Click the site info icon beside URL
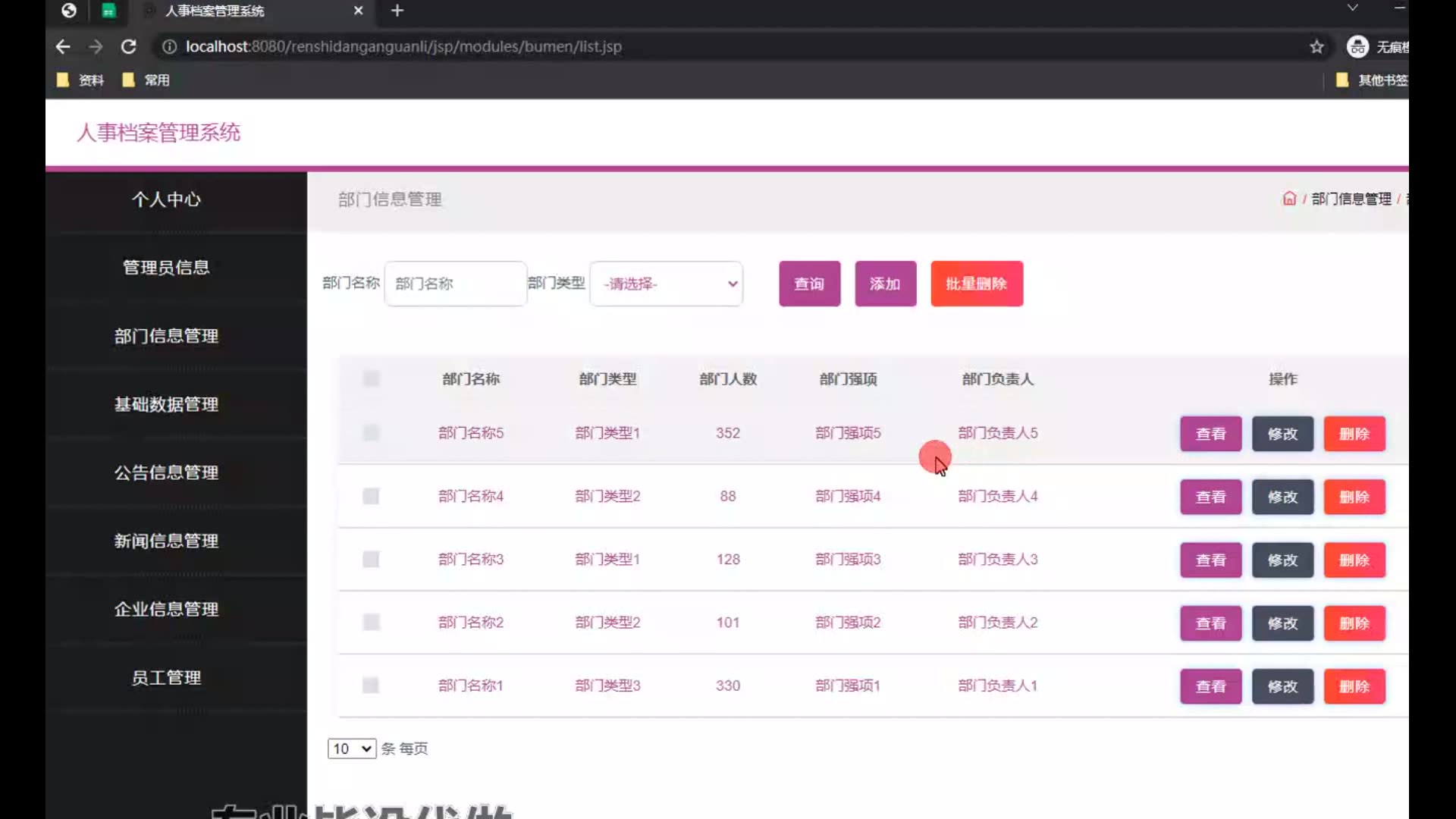The image size is (1456, 819). [169, 47]
